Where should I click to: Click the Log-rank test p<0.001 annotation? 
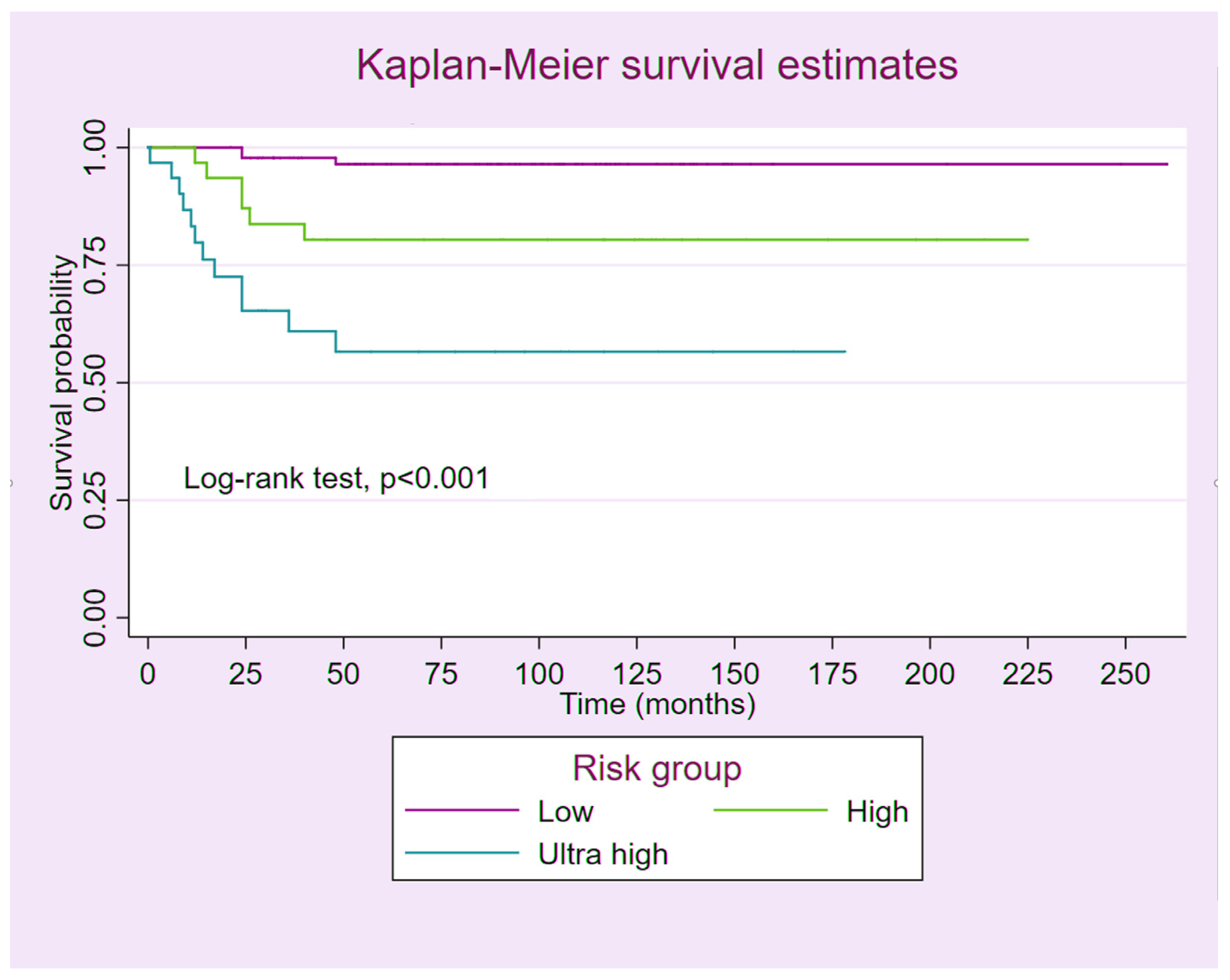coord(336,478)
